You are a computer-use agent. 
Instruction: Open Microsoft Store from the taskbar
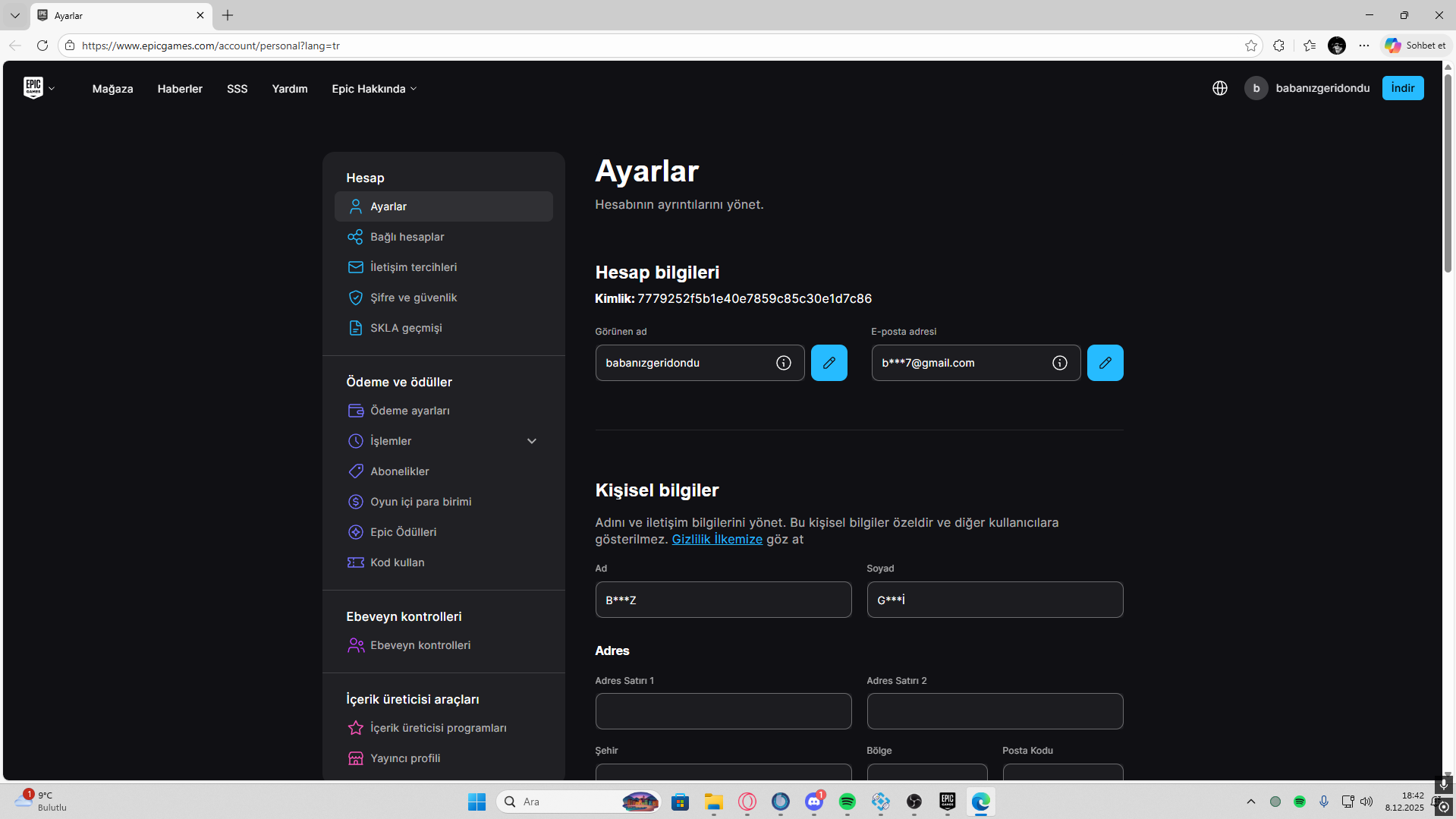(x=681, y=802)
